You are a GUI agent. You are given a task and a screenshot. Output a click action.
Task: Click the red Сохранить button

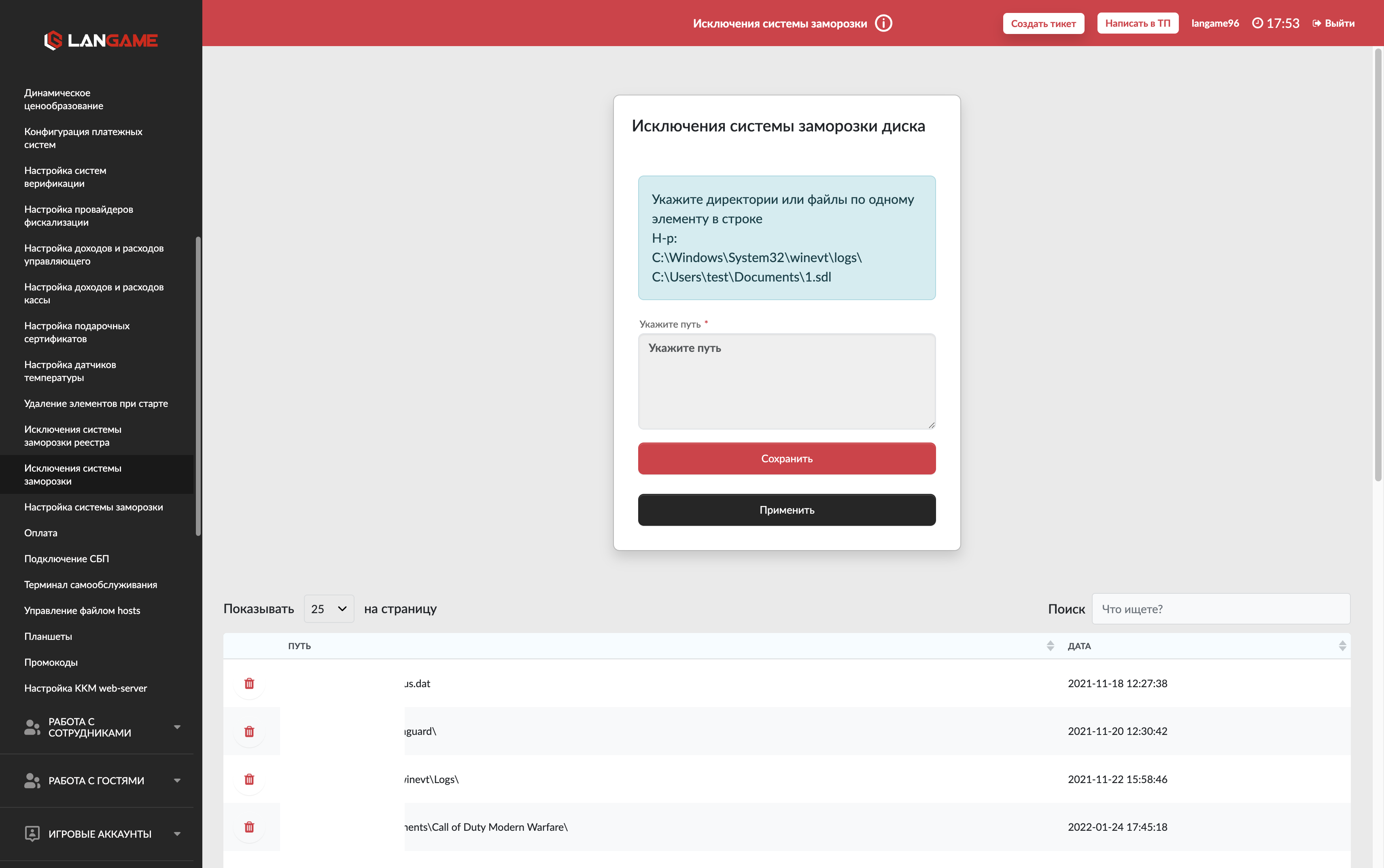787,458
